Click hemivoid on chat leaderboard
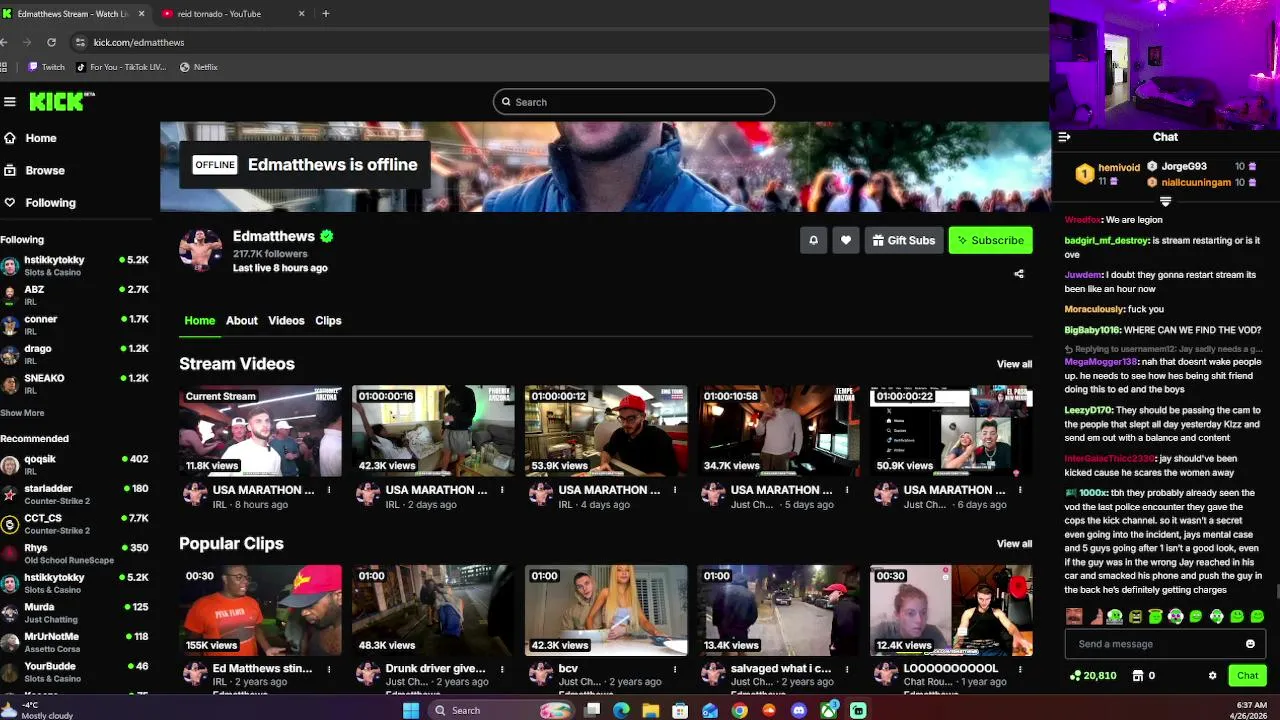This screenshot has height=720, width=1280. pyautogui.click(x=1119, y=168)
